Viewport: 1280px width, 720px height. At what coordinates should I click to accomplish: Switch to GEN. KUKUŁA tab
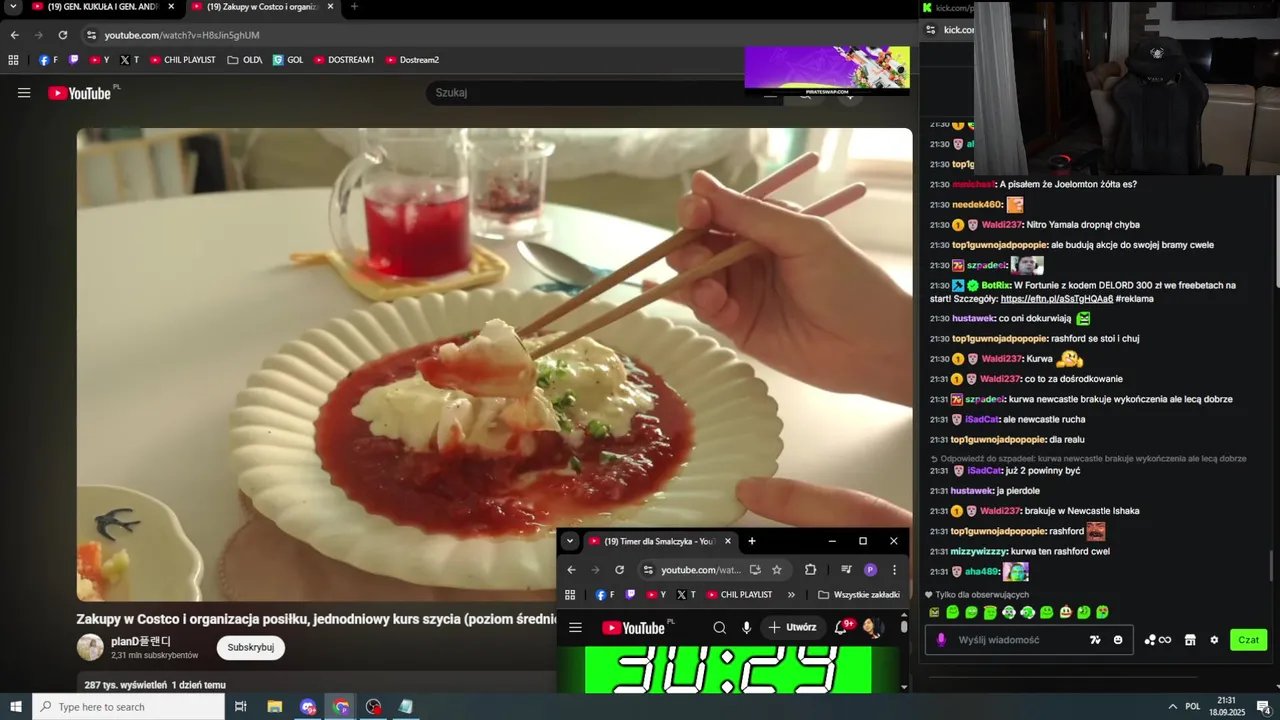click(x=103, y=6)
